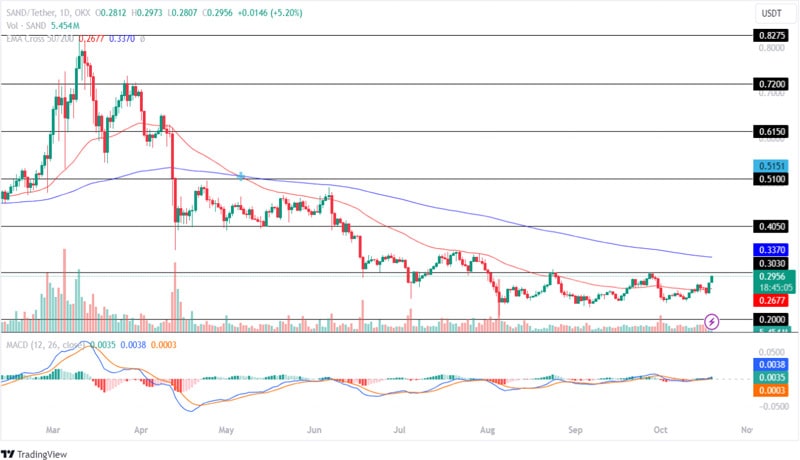800x460 pixels.
Task: Click the Sep label on time axis
Action: tap(575, 430)
